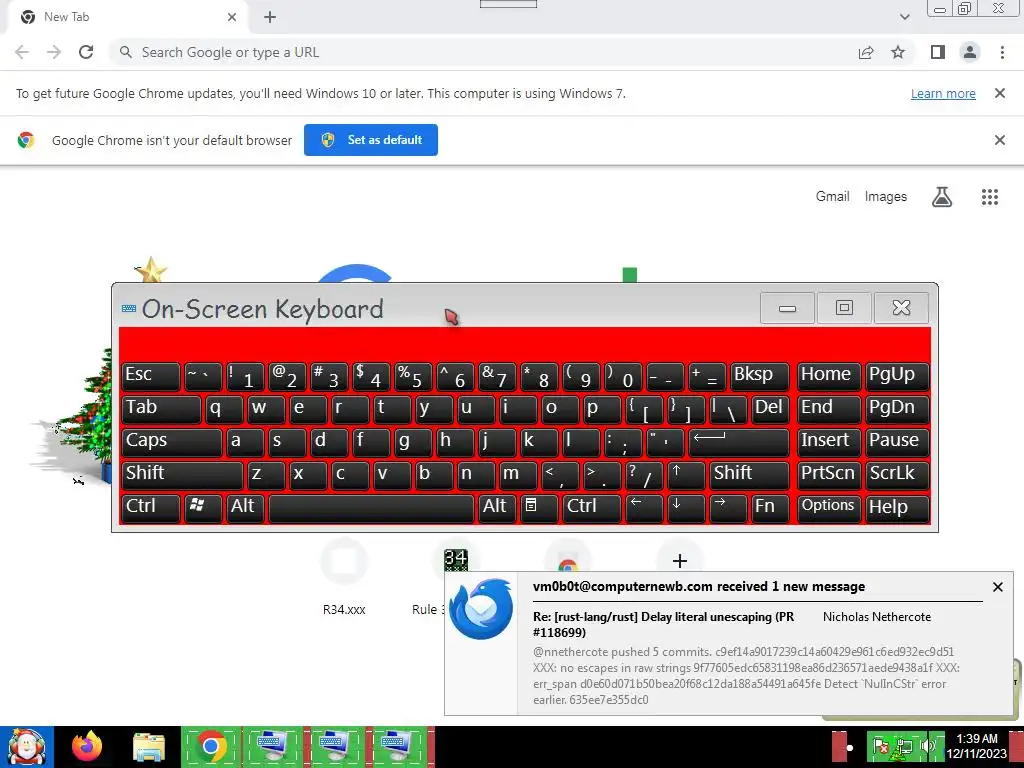
Task: Click the Tab key on On-Screen Keyboard
Action: pos(161,408)
